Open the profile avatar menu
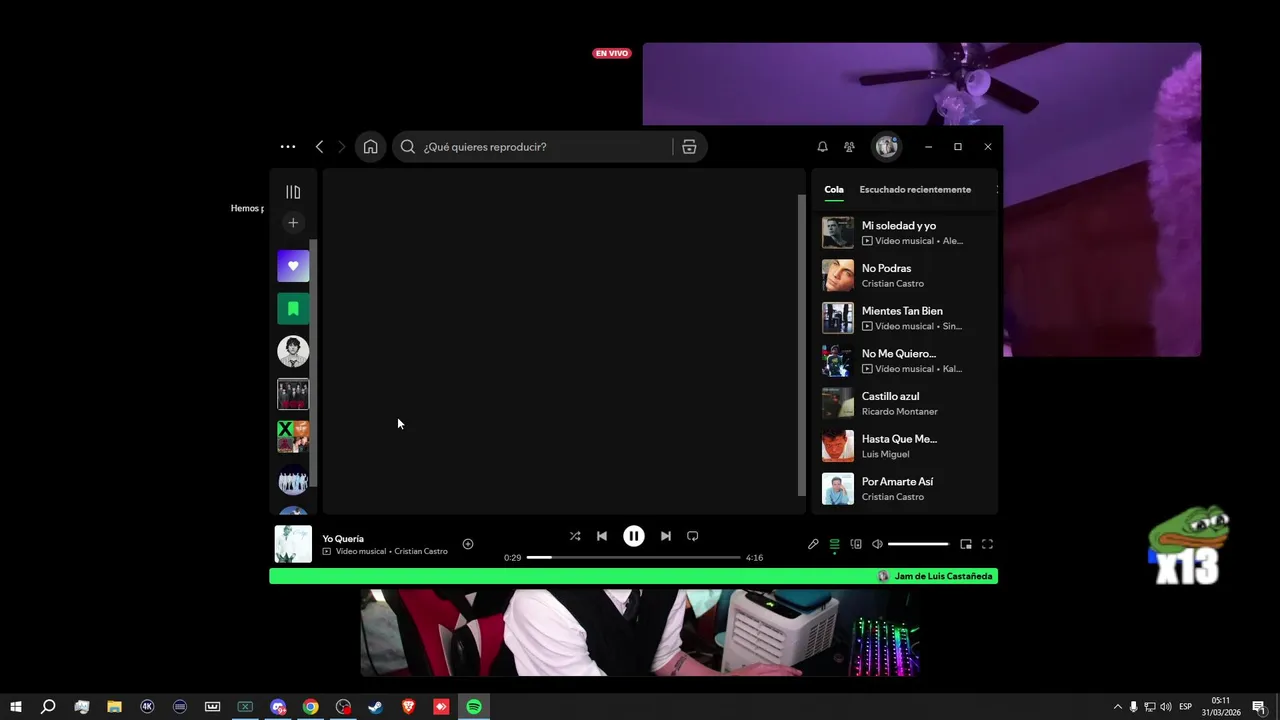Screen dimensions: 1280x720 pos(887,147)
